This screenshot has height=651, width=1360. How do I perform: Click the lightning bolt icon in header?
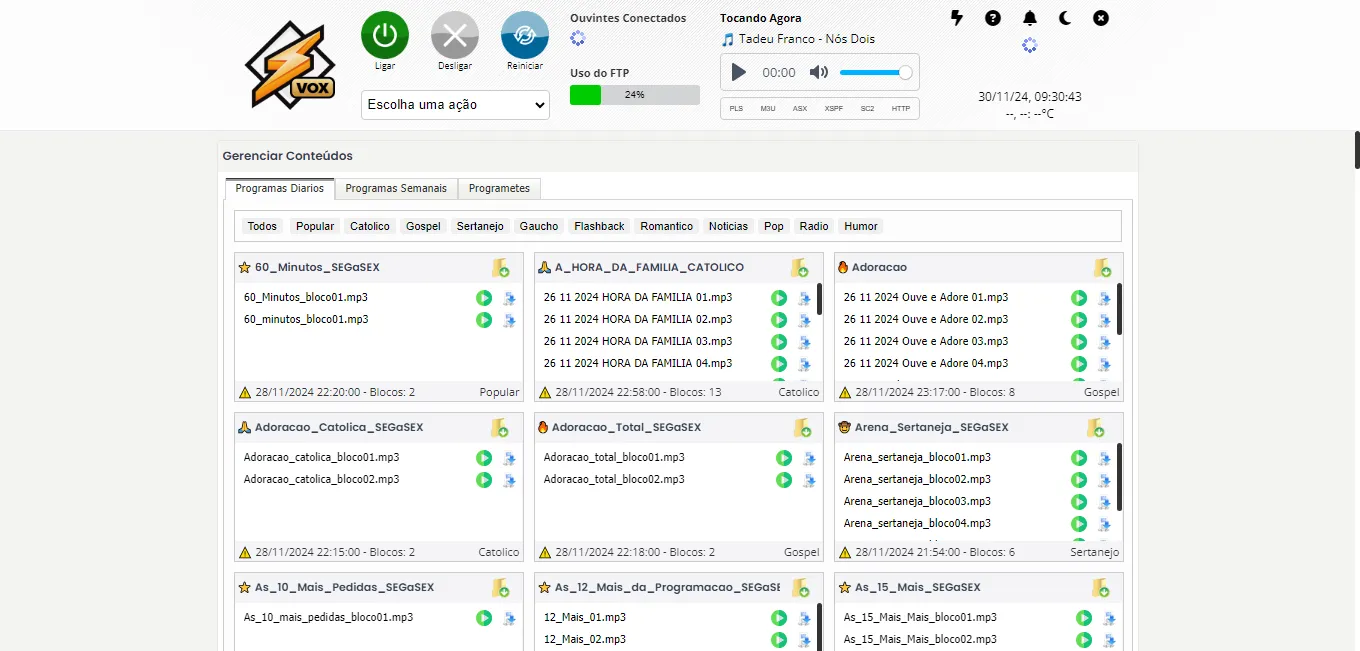[x=957, y=18]
